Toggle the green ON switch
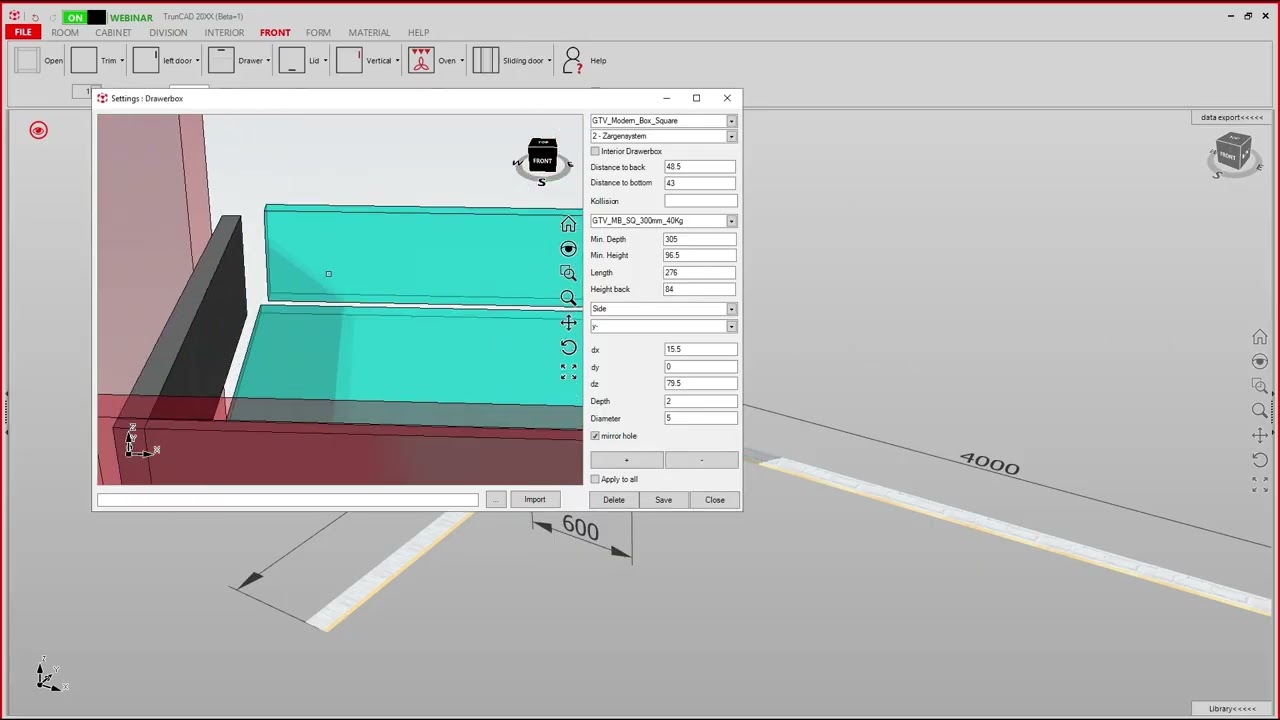This screenshot has height=720, width=1280. [x=84, y=17]
